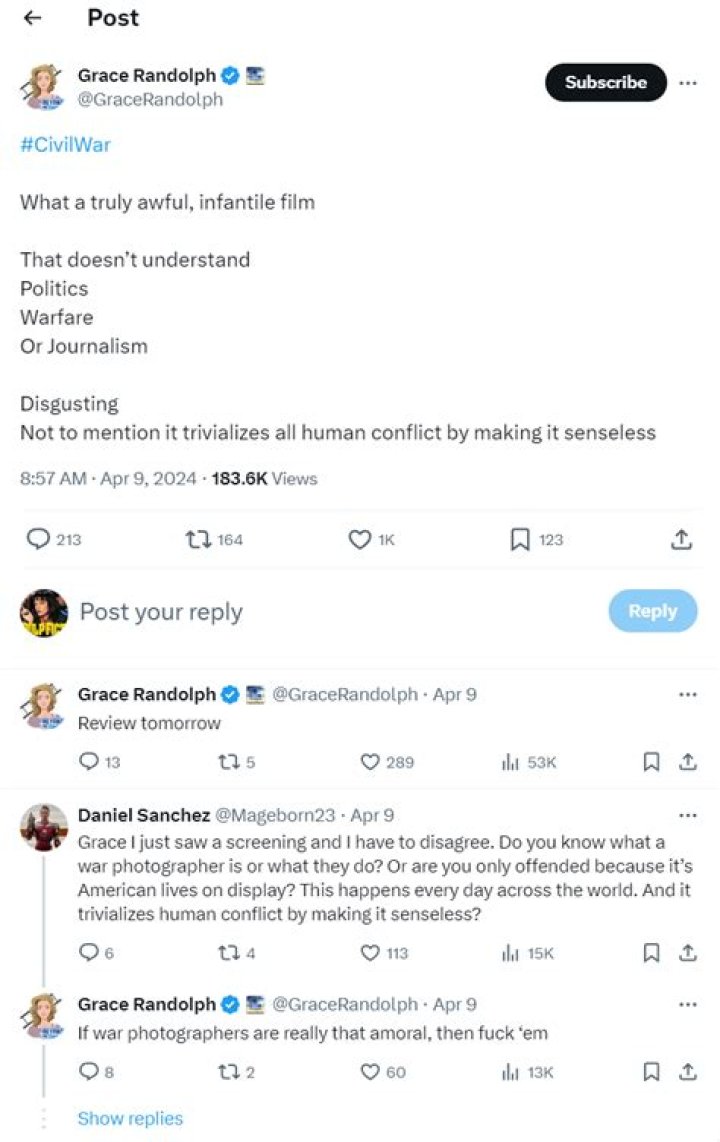The height and width of the screenshot is (1142, 720).
Task: Bookmark the main post with 123 bookmarks
Action: (x=520, y=539)
